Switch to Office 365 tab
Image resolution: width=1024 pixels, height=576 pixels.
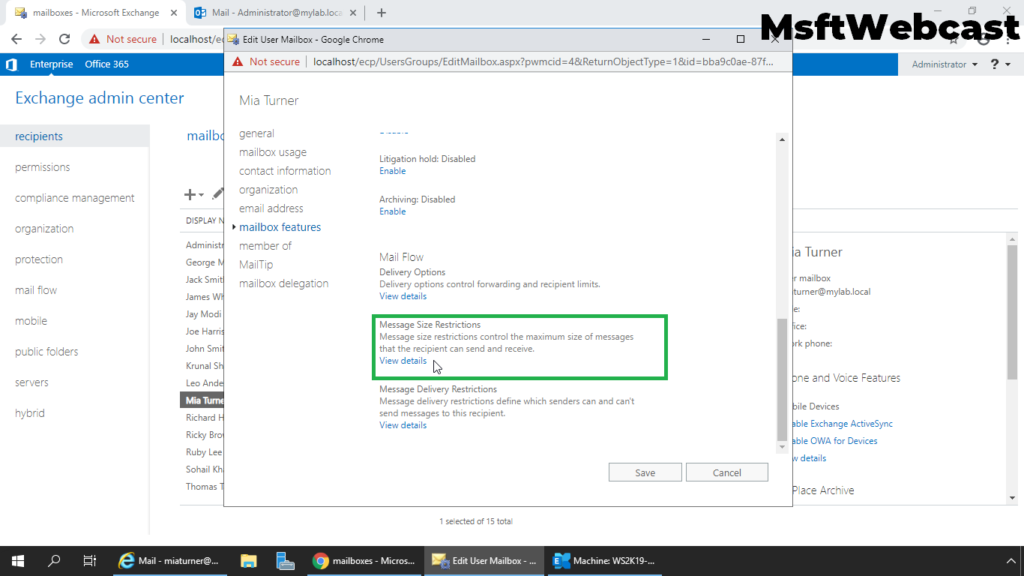coord(106,64)
